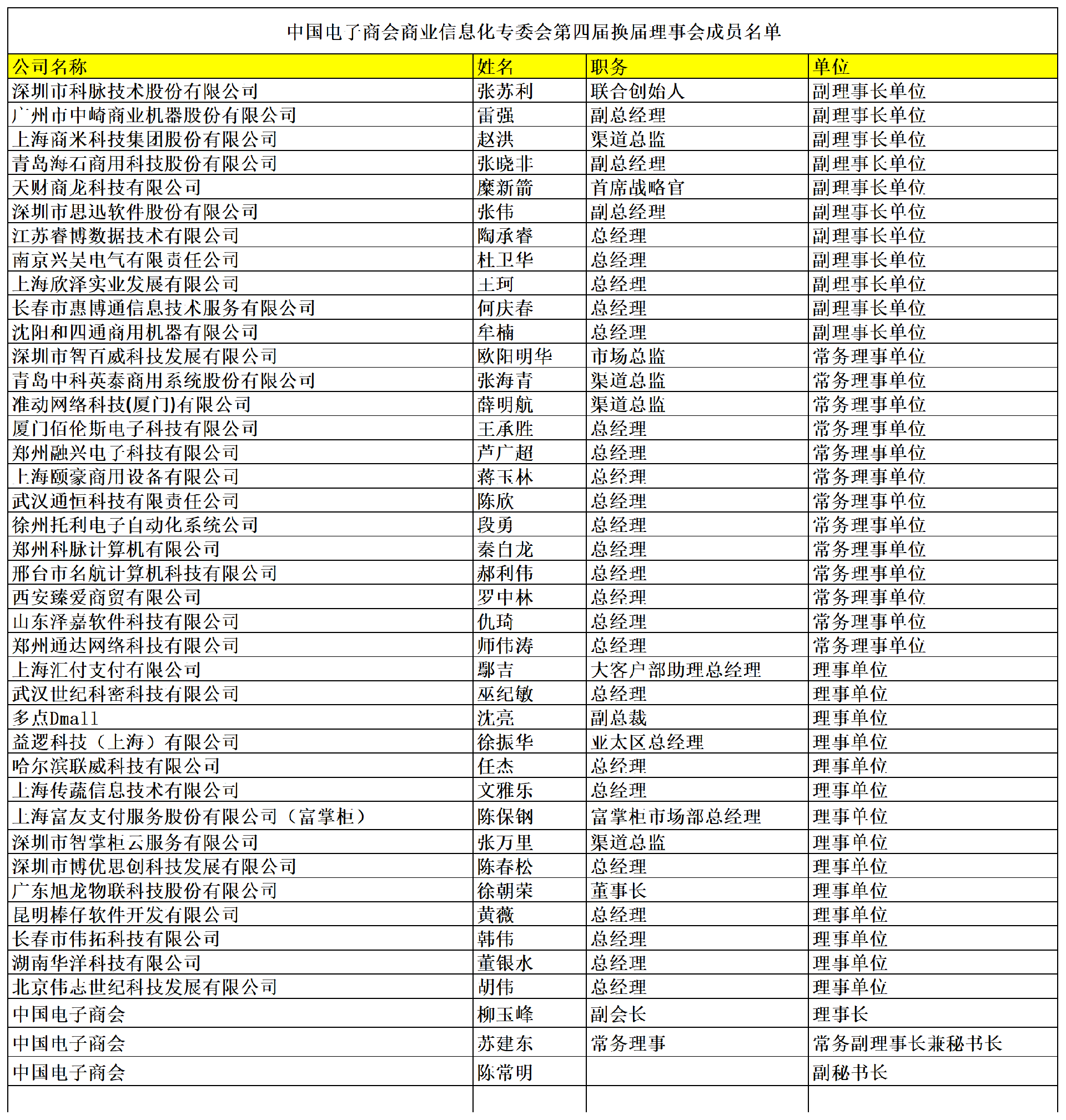Select the 职务 header cell
The height and width of the screenshot is (1120, 1066).
[697, 67]
